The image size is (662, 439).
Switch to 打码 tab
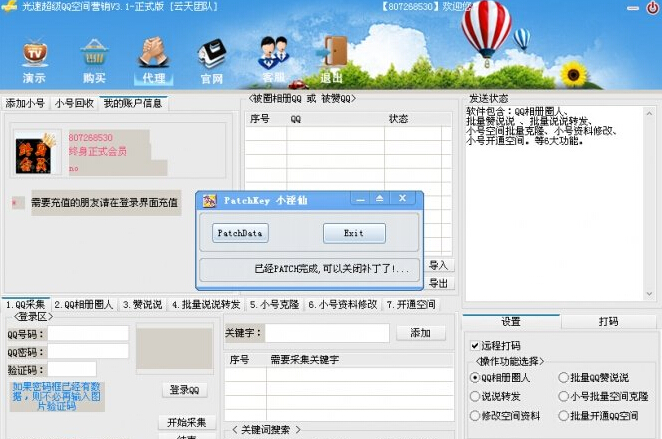[608, 322]
